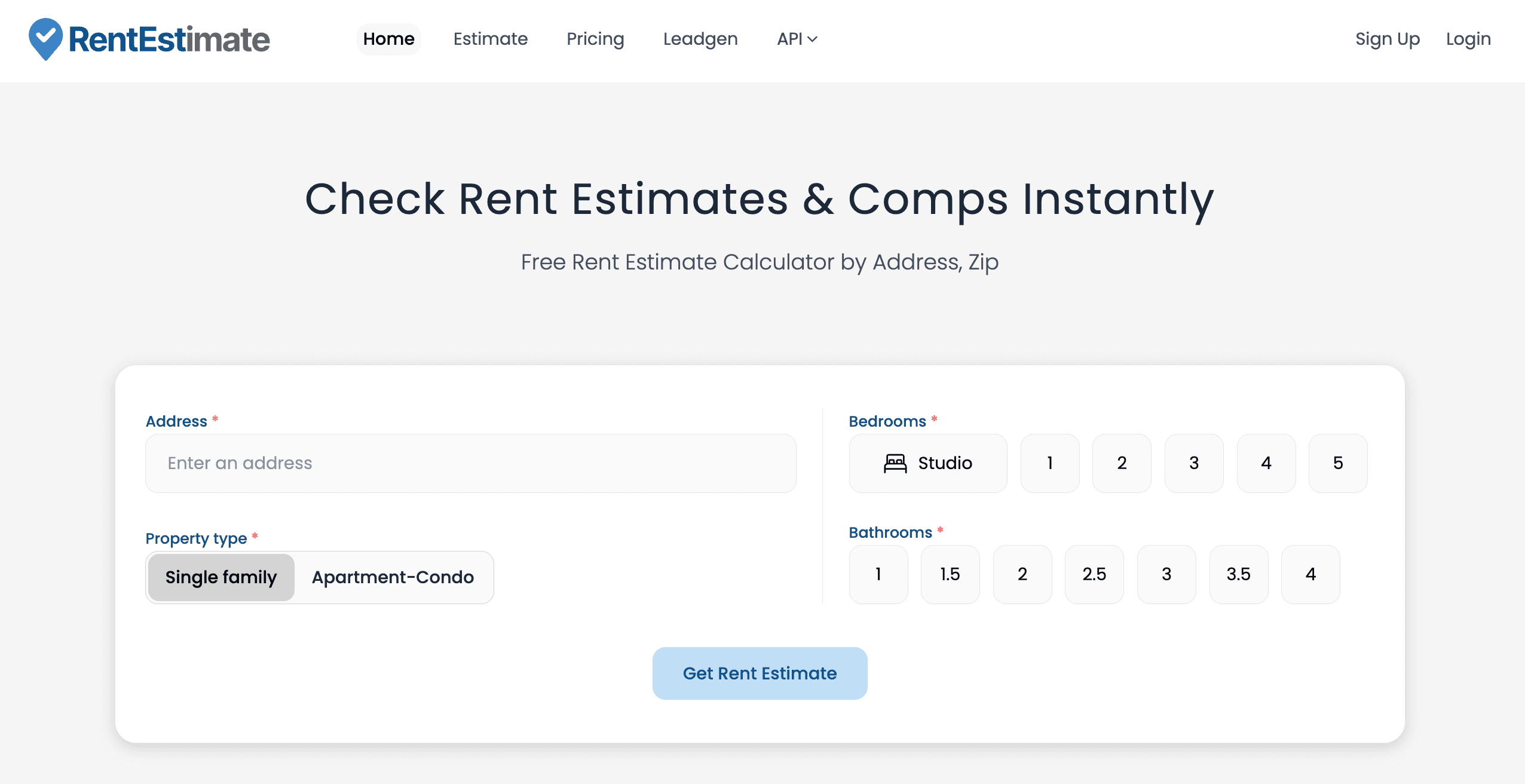Click the Get Rent Estimate button

click(x=759, y=673)
